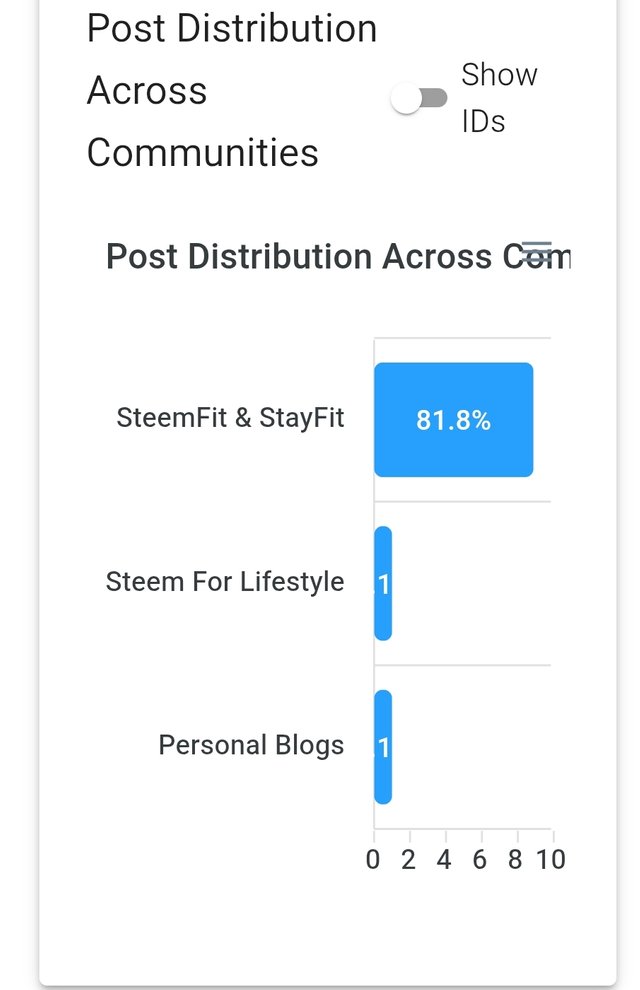Click x-axis tick label 10
Viewport: 640px width, 990px height.
click(x=551, y=859)
